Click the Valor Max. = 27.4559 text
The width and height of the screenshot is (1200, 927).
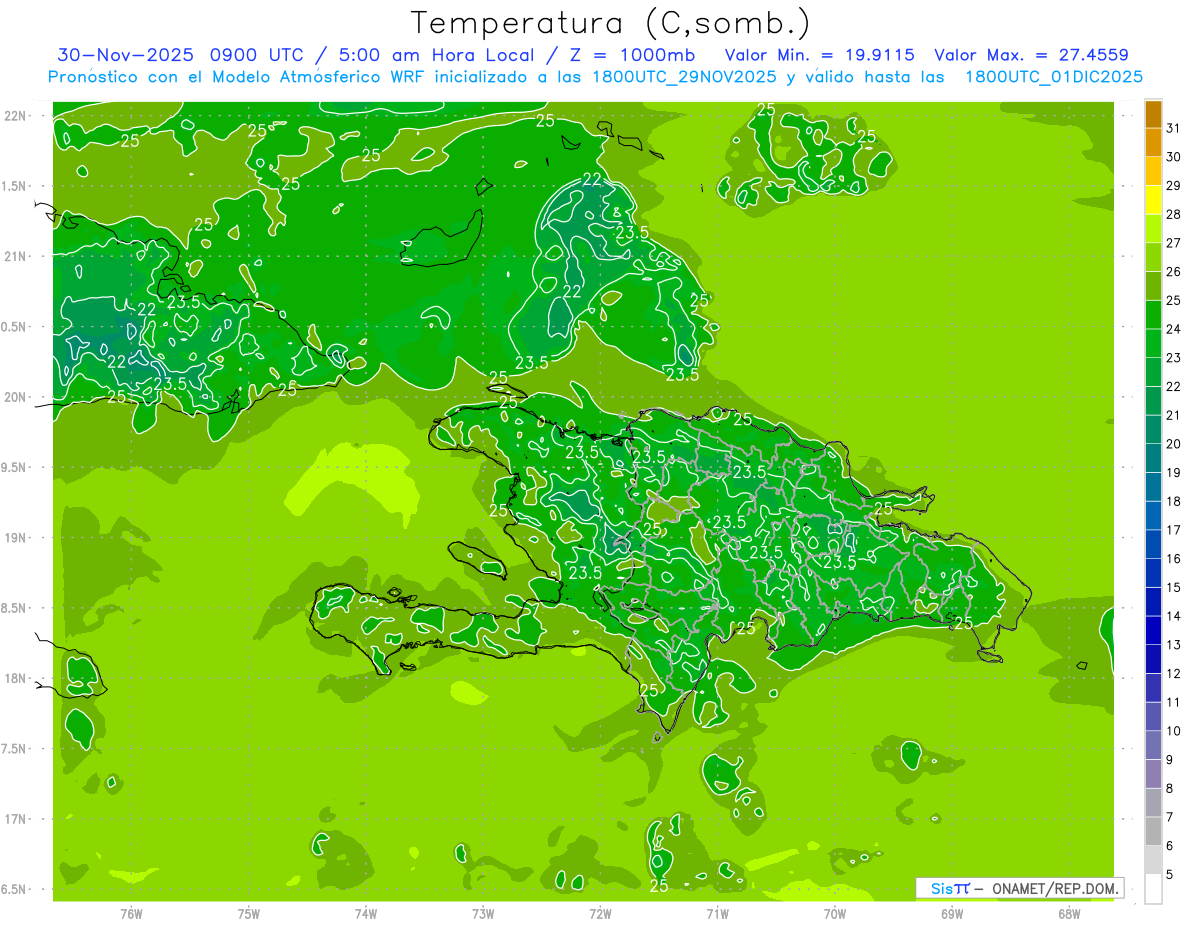[x=1031, y=55]
